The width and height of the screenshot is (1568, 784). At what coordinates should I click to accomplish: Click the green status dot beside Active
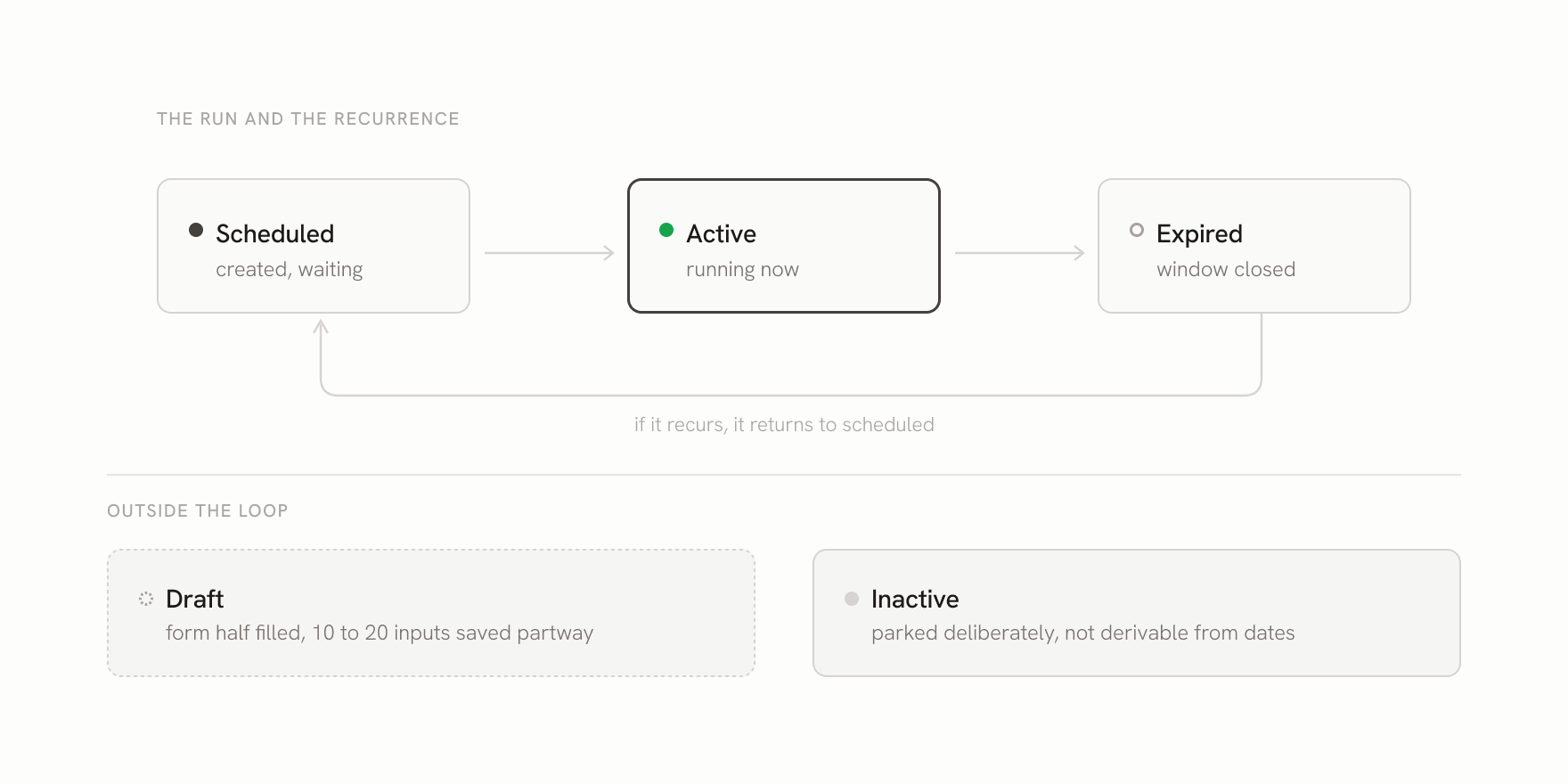pos(666,230)
